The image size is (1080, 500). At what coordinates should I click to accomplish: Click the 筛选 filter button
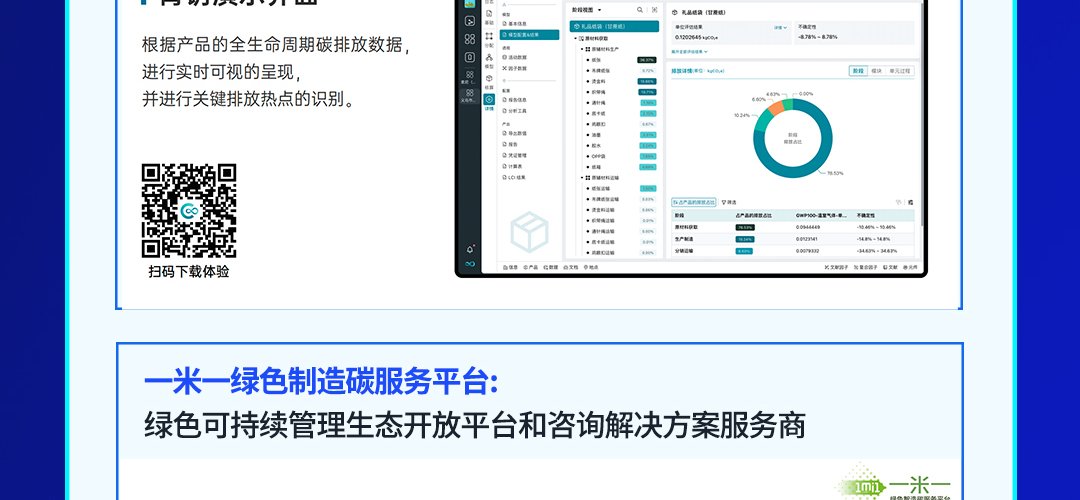729,202
